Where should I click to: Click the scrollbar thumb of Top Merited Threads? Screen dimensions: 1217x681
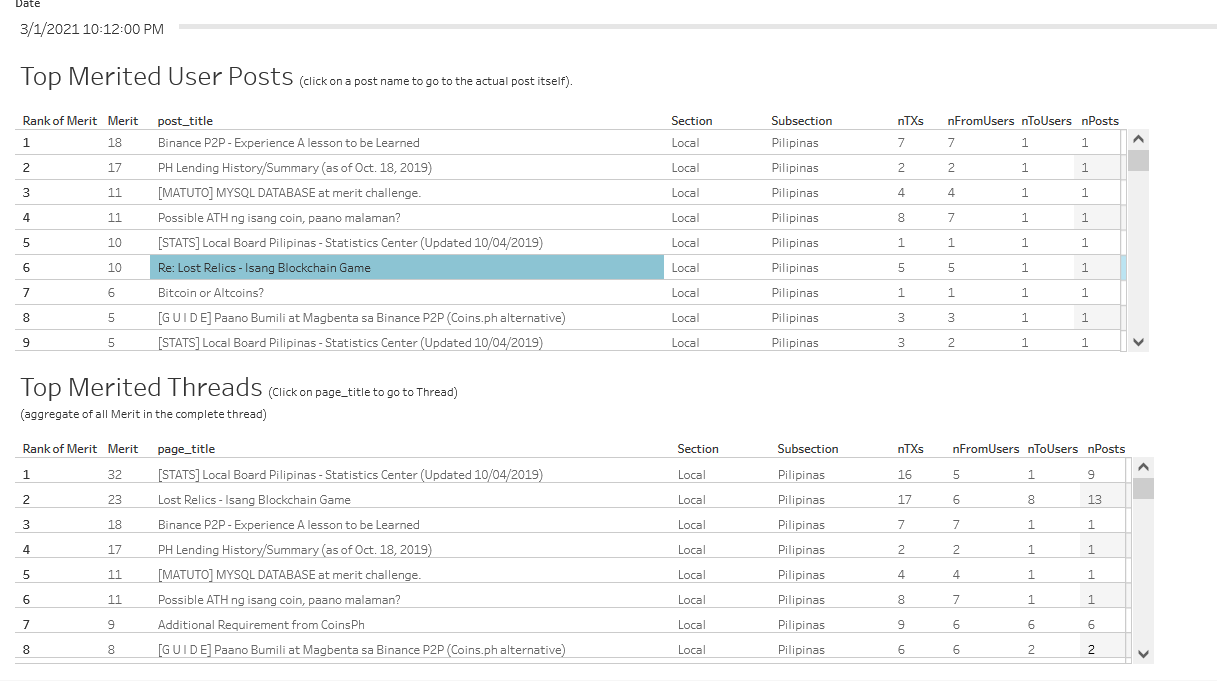[1144, 488]
